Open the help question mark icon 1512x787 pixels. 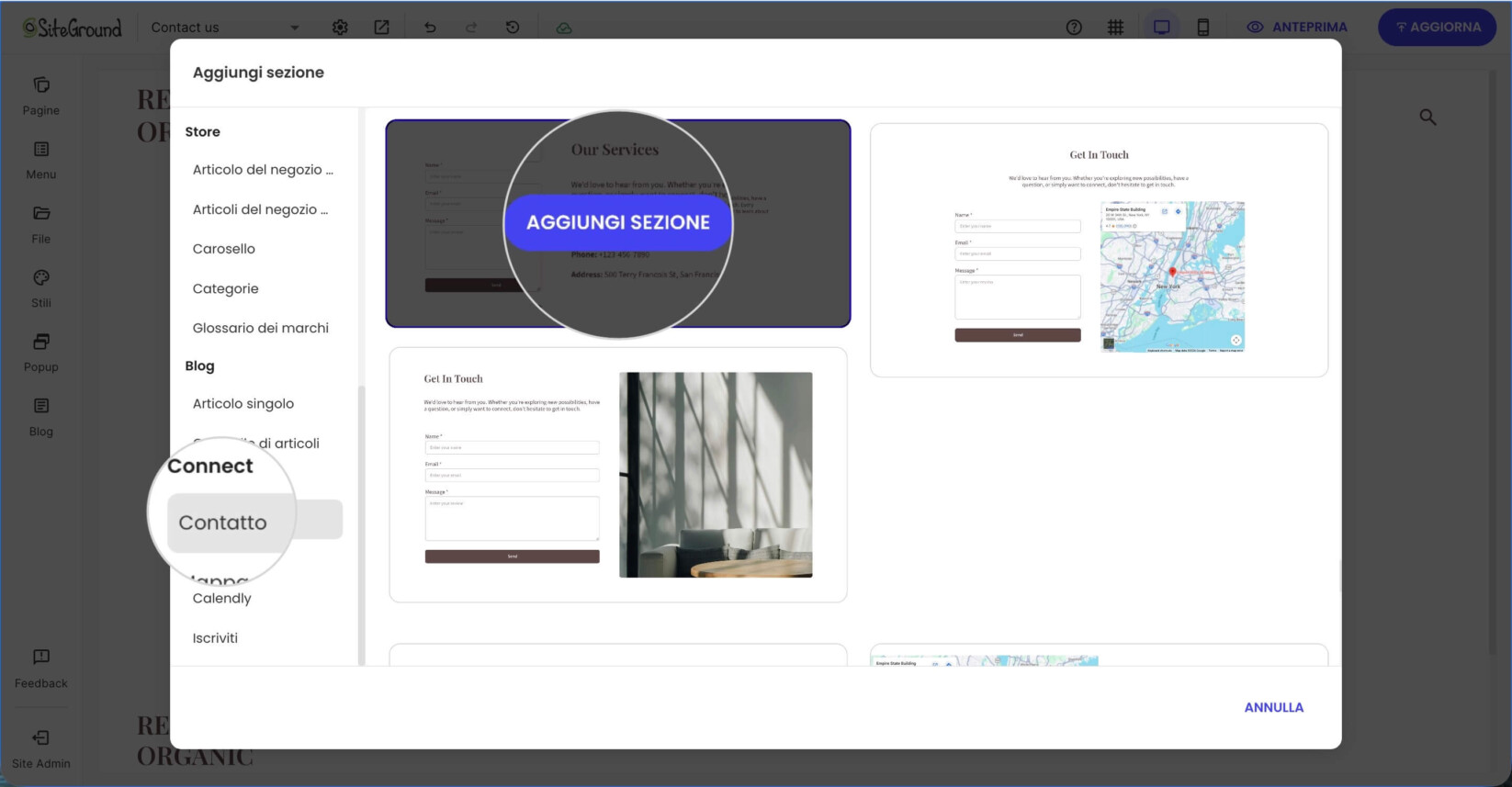click(x=1074, y=28)
